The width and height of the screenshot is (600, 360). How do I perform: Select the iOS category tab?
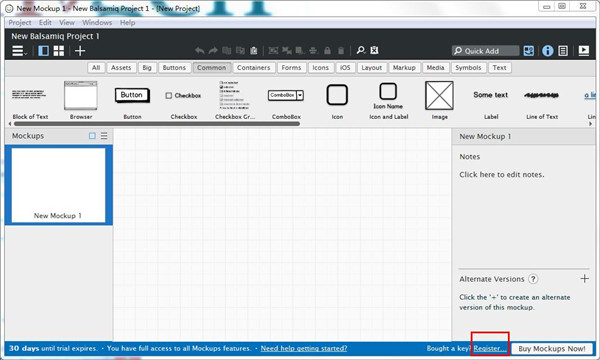click(345, 68)
